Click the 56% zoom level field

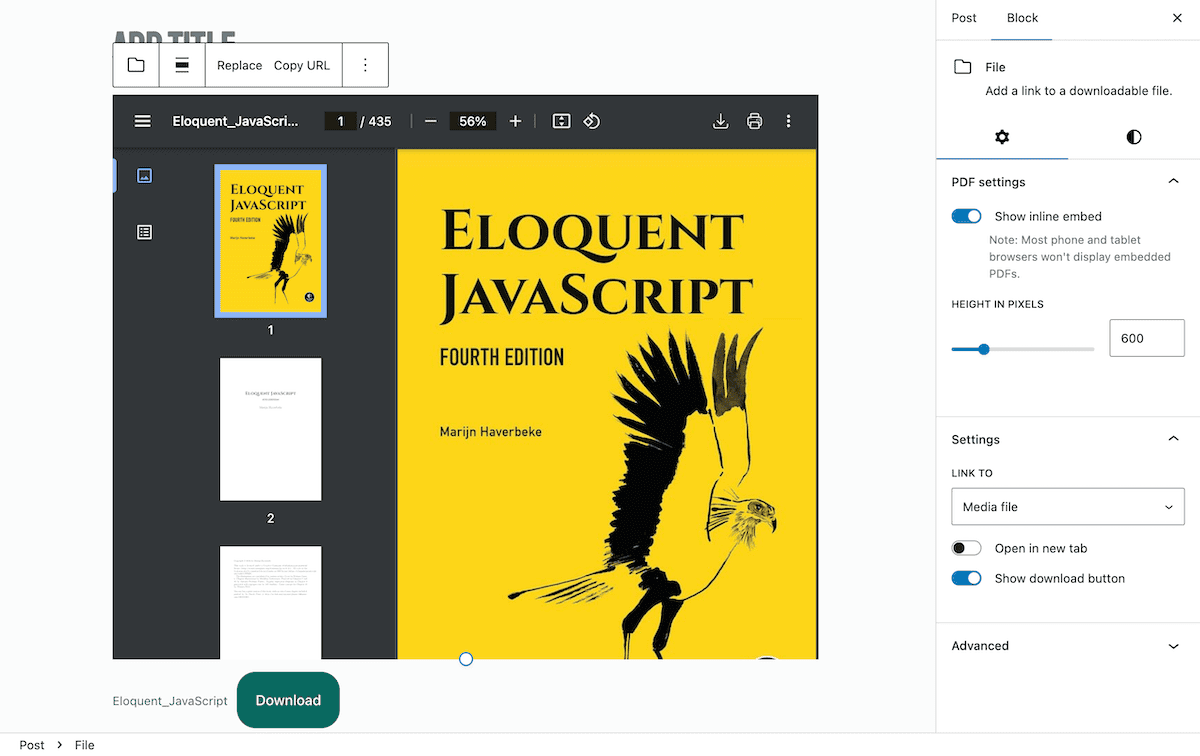(x=473, y=121)
